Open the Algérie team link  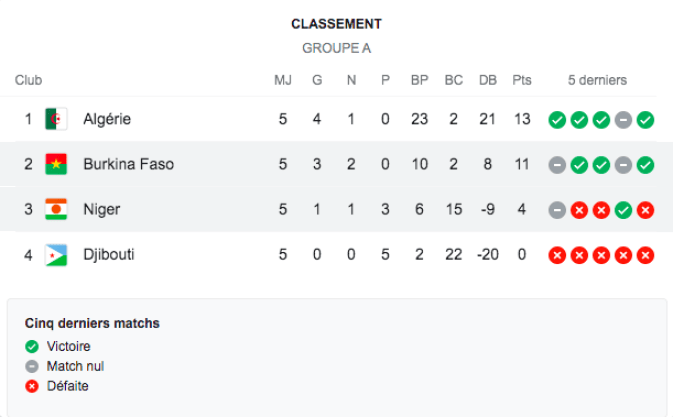(107, 120)
